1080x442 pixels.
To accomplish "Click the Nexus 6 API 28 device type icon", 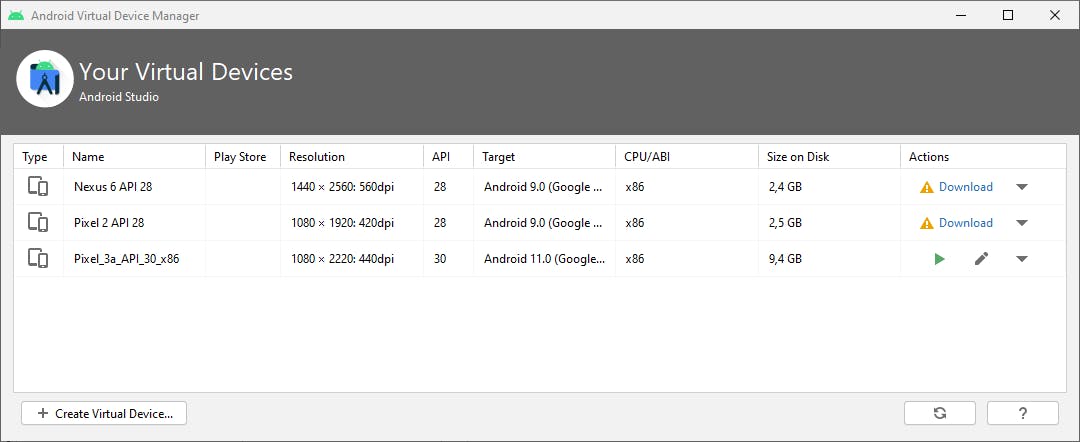I will pyautogui.click(x=38, y=187).
